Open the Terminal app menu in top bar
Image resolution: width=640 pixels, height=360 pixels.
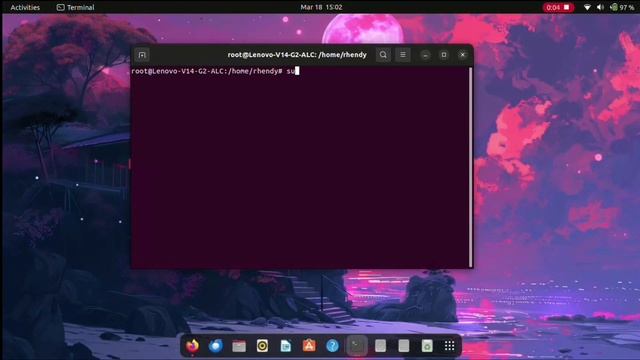pyautogui.click(x=76, y=7)
